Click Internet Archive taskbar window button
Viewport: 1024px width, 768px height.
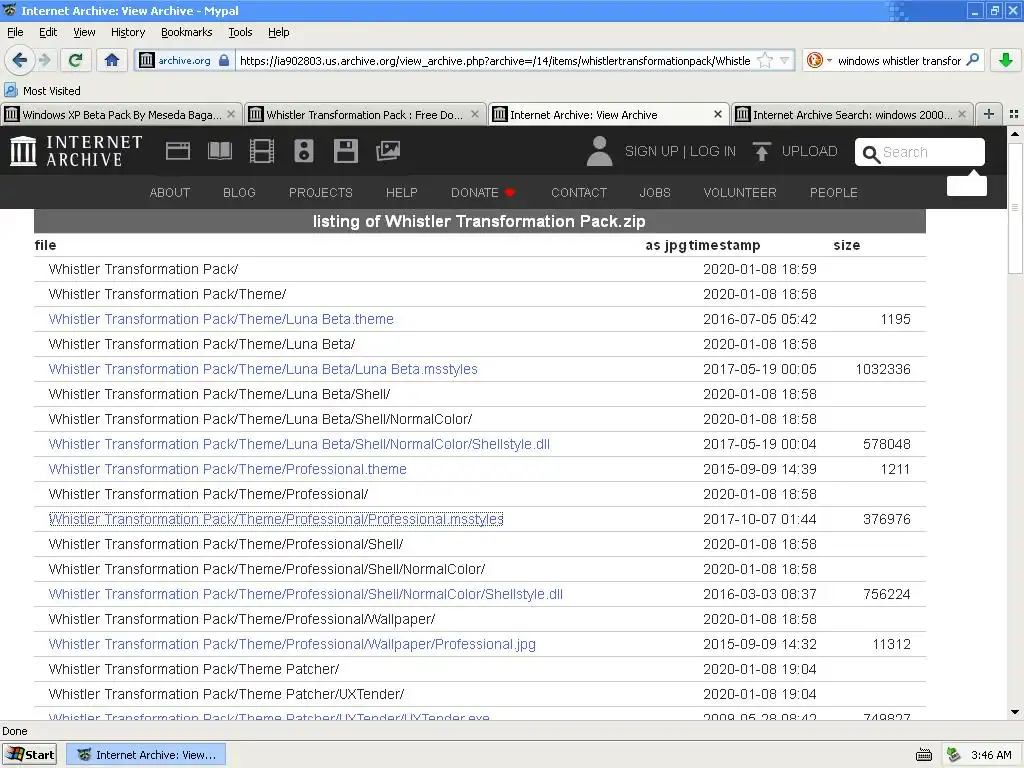[147, 754]
